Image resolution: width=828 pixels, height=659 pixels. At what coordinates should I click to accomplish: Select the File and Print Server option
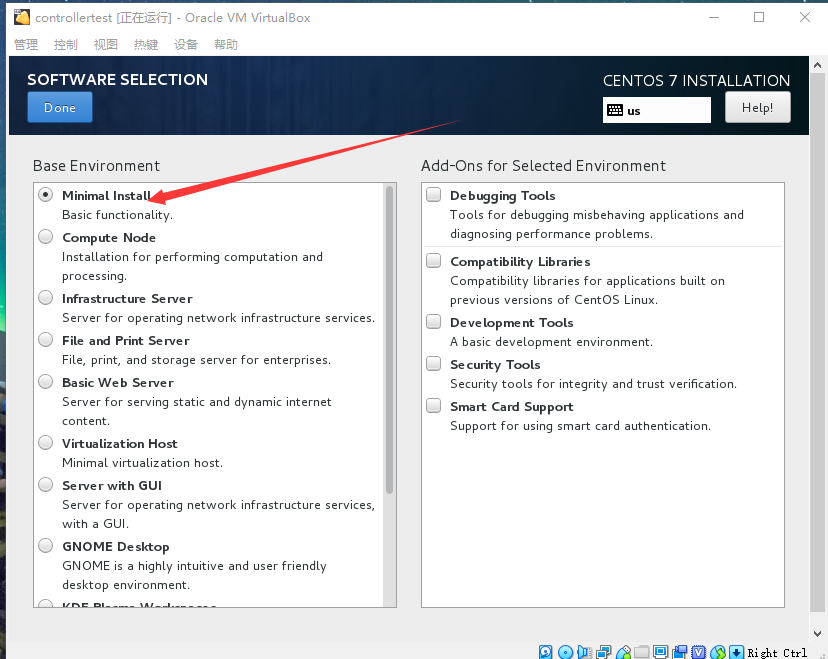tap(46, 340)
